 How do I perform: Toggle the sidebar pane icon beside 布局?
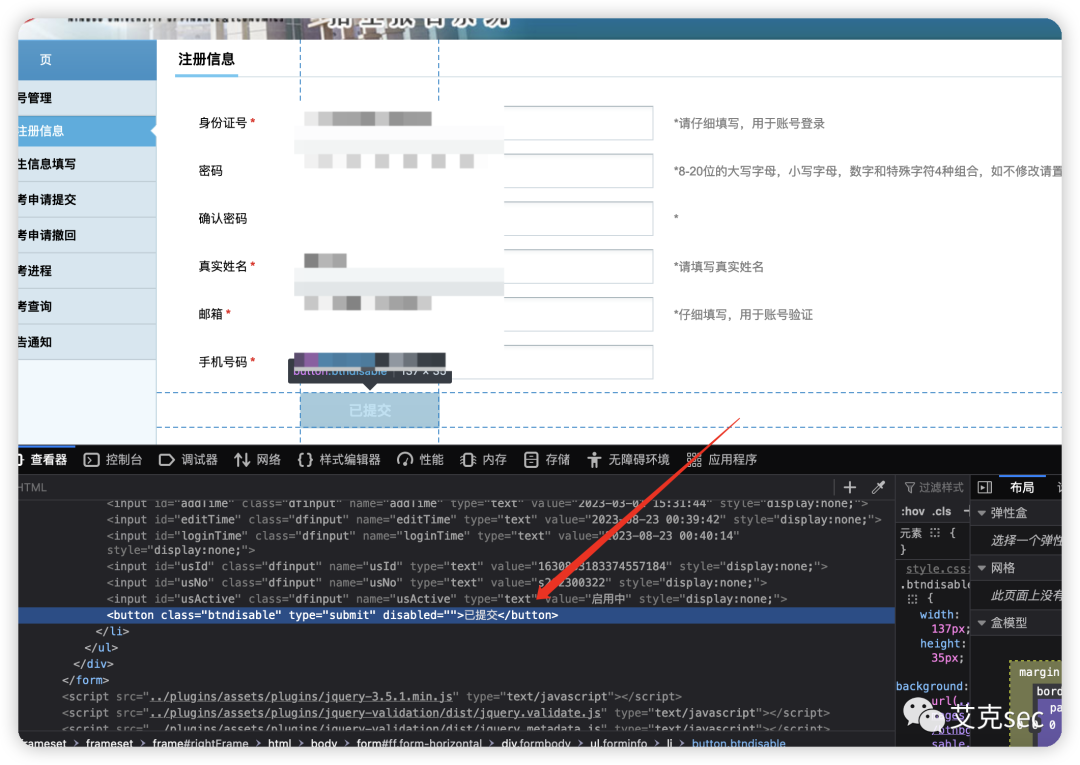pyautogui.click(x=985, y=487)
